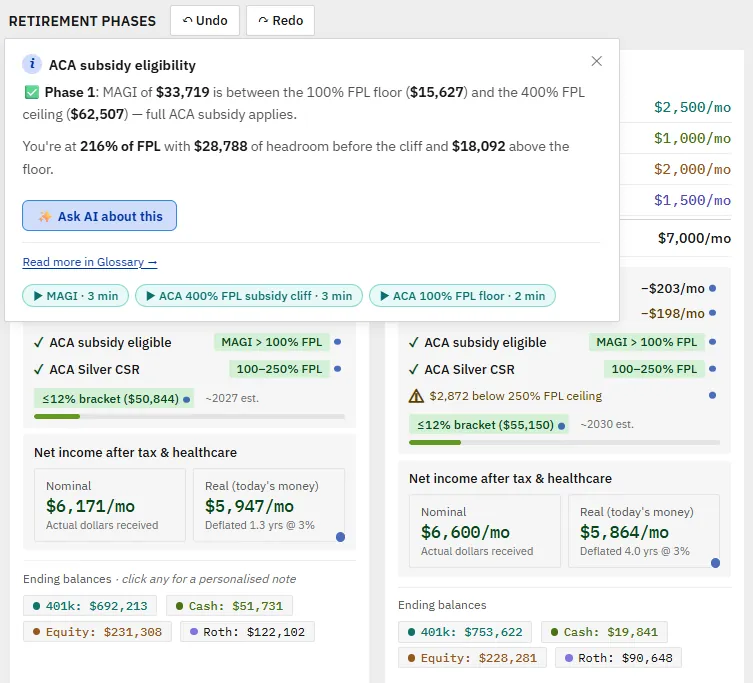Open Read more in Glossary link
The image size is (753, 683).
click(x=90, y=262)
